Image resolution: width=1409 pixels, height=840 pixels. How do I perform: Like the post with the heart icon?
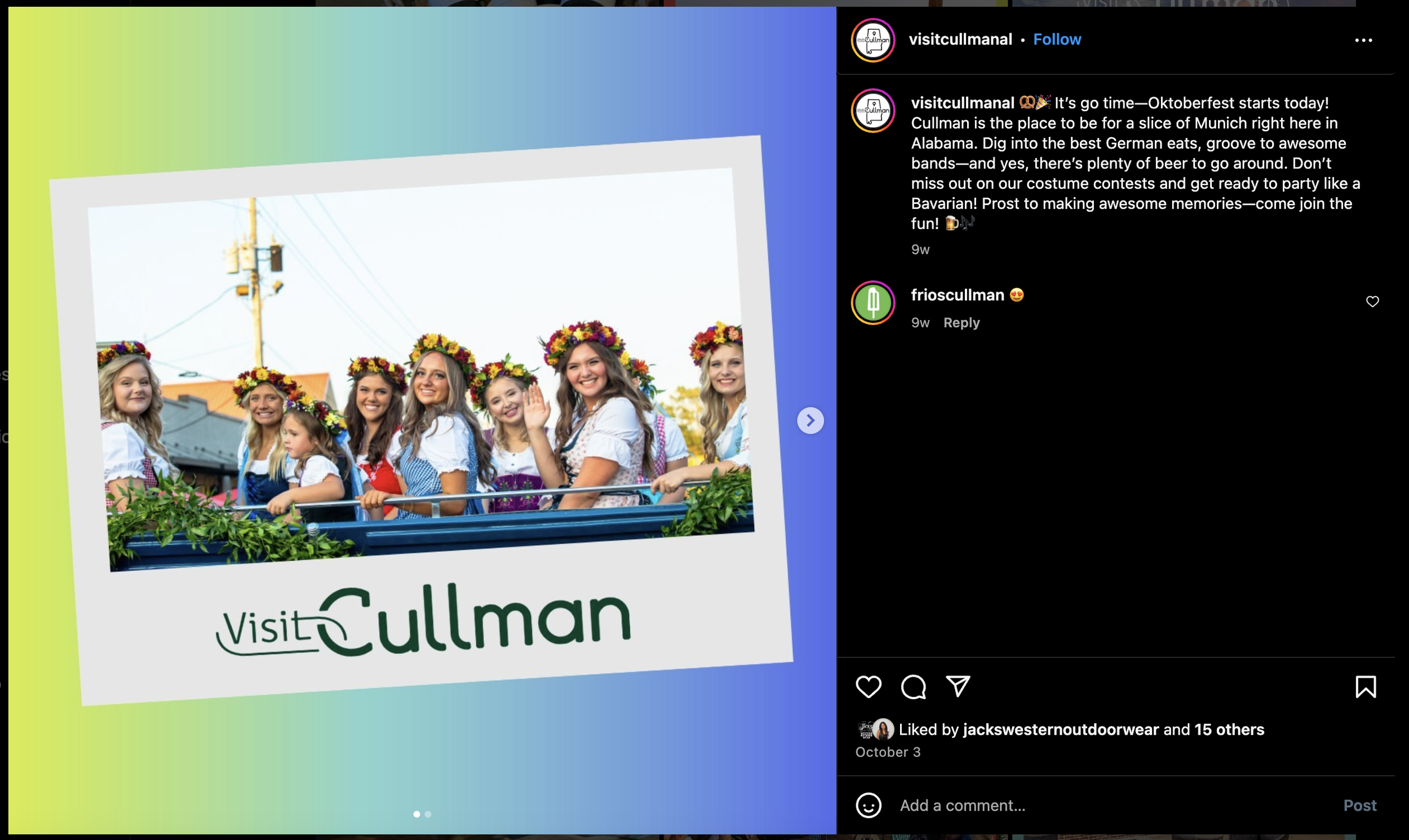[x=868, y=687]
